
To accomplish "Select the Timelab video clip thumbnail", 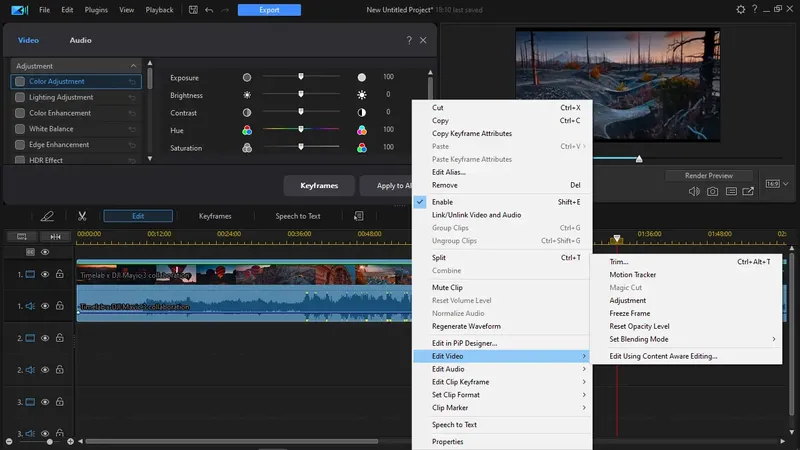I will 244,274.
